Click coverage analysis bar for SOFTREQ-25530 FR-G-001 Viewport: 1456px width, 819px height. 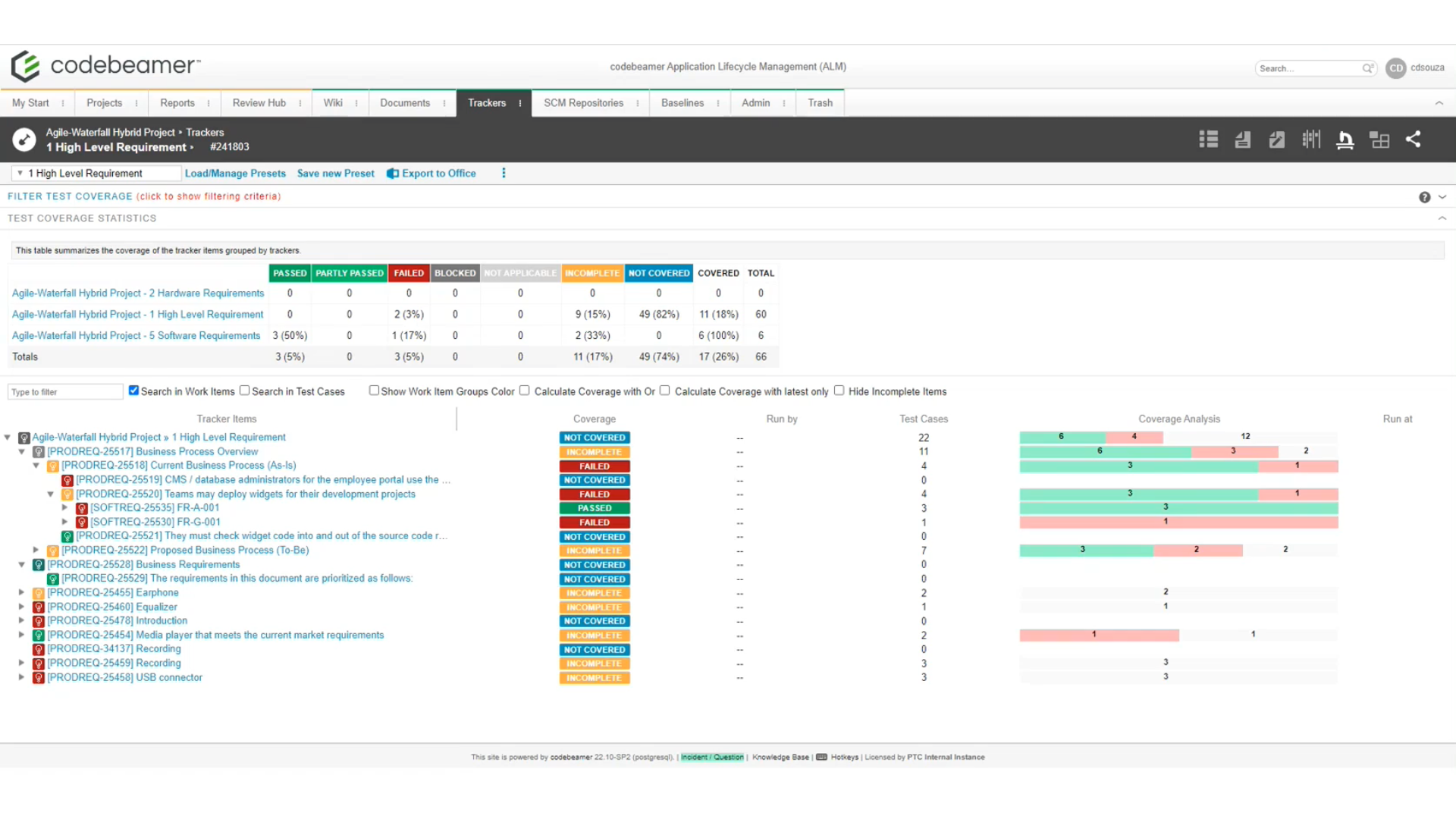pos(1178,522)
